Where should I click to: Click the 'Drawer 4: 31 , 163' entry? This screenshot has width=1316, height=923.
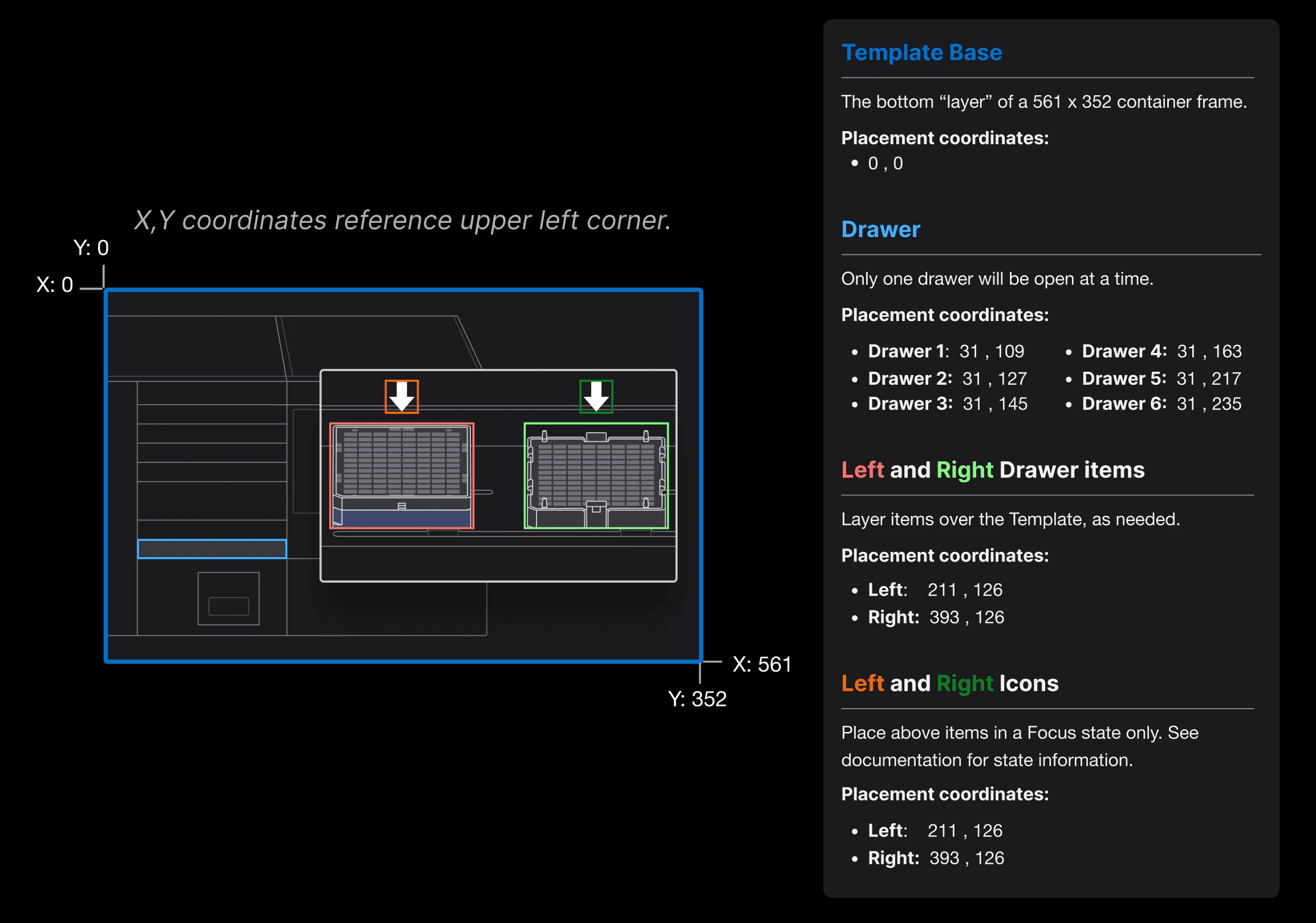[1161, 351]
